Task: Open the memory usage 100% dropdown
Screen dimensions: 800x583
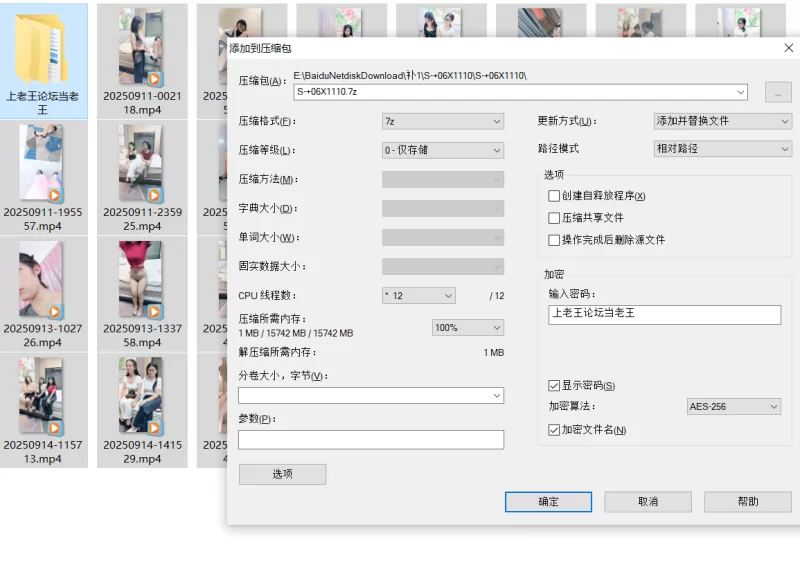Action: click(x=467, y=327)
